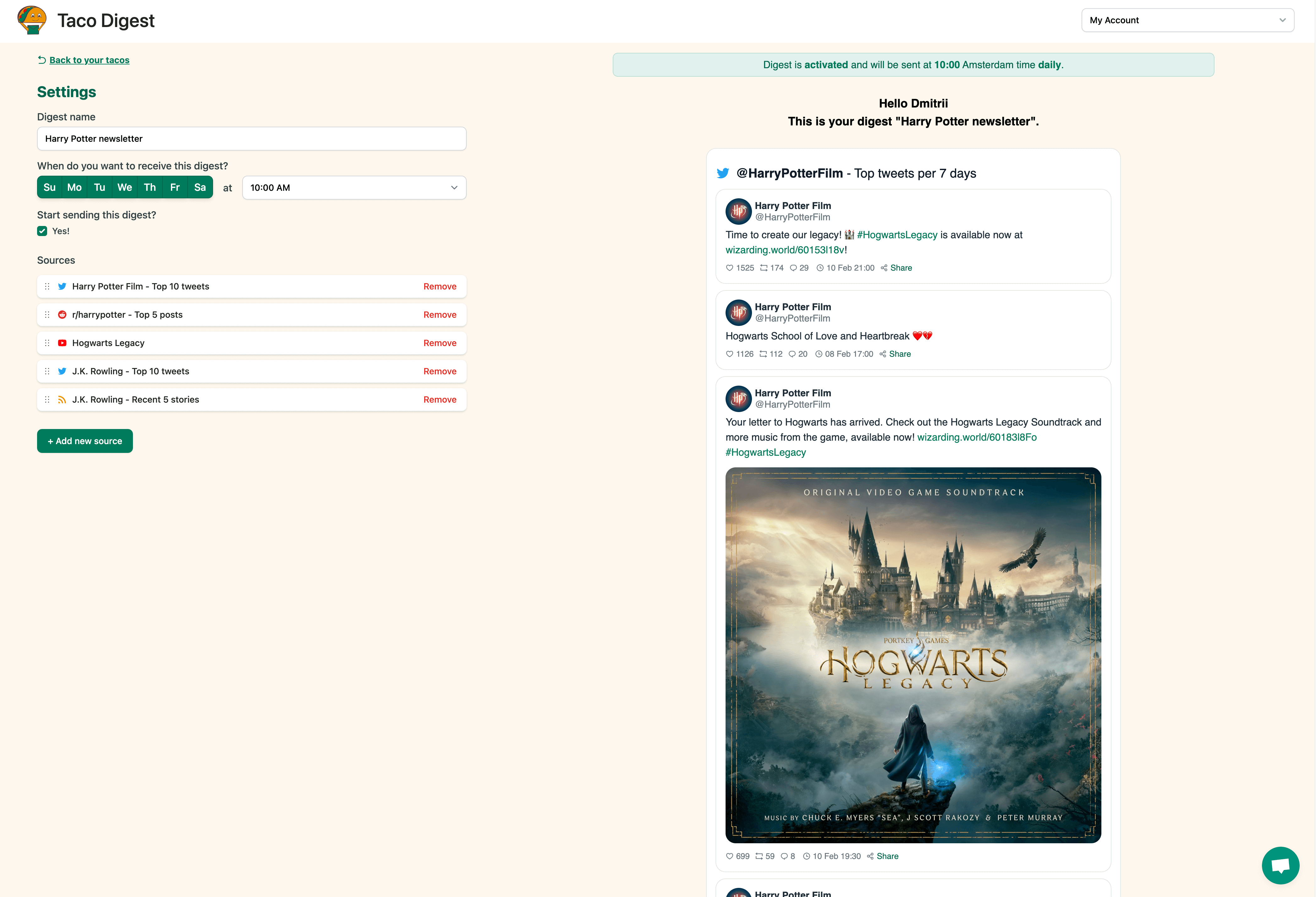Viewport: 1316px width, 897px height.
Task: Click the RSS icon on J.K. Rowling stories source
Action: 62,400
